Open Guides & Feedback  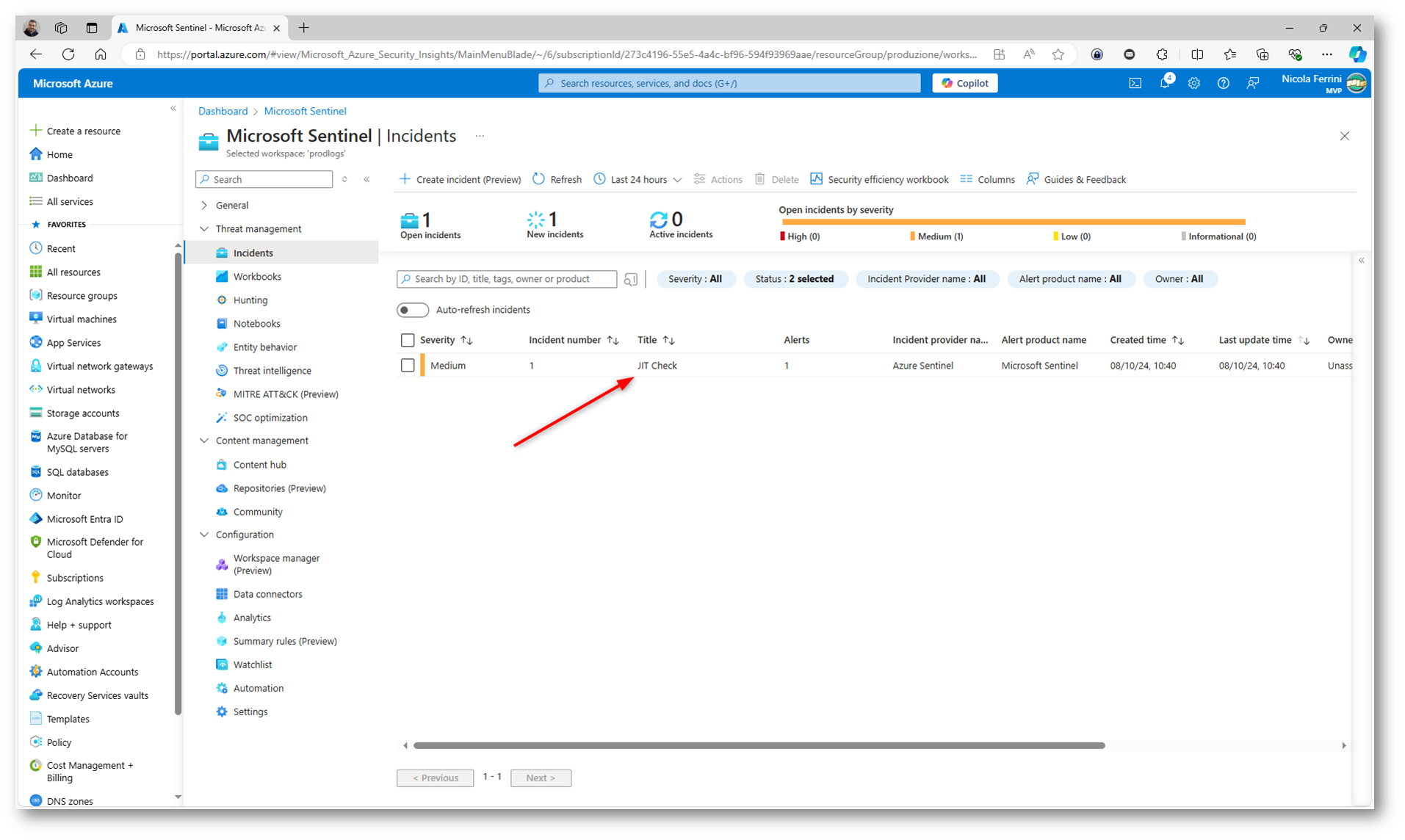pyautogui.click(x=1076, y=179)
